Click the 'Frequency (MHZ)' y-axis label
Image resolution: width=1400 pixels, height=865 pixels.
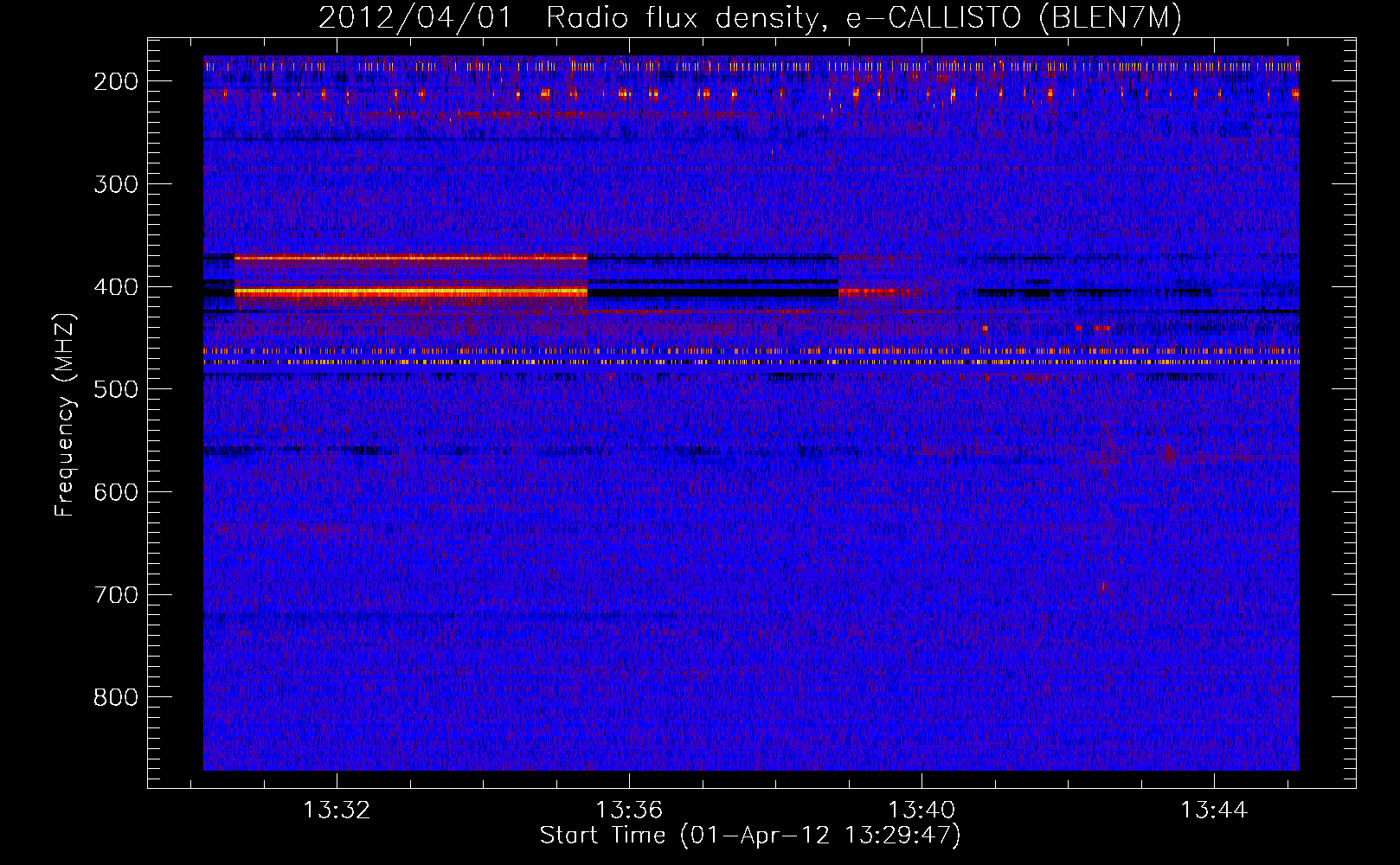64,414
